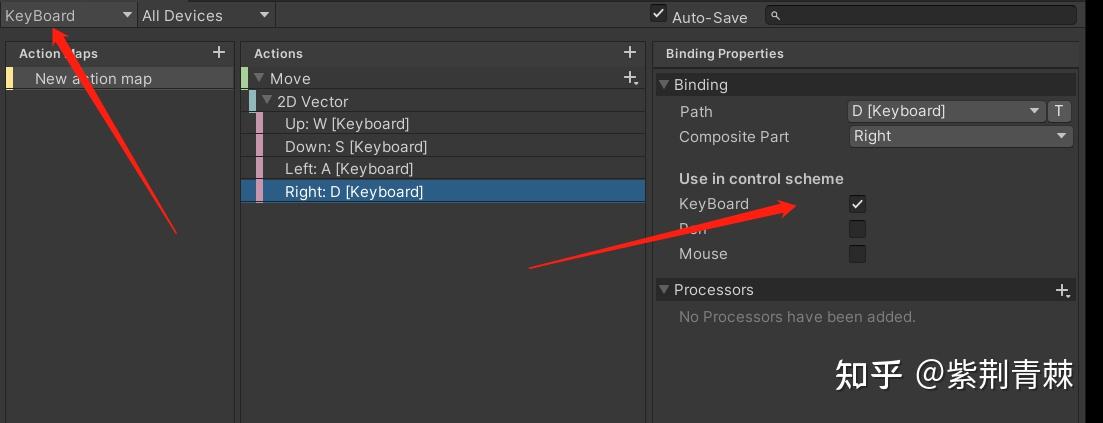Add binding to the Move action
The width and height of the screenshot is (1103, 423).
(x=631, y=78)
